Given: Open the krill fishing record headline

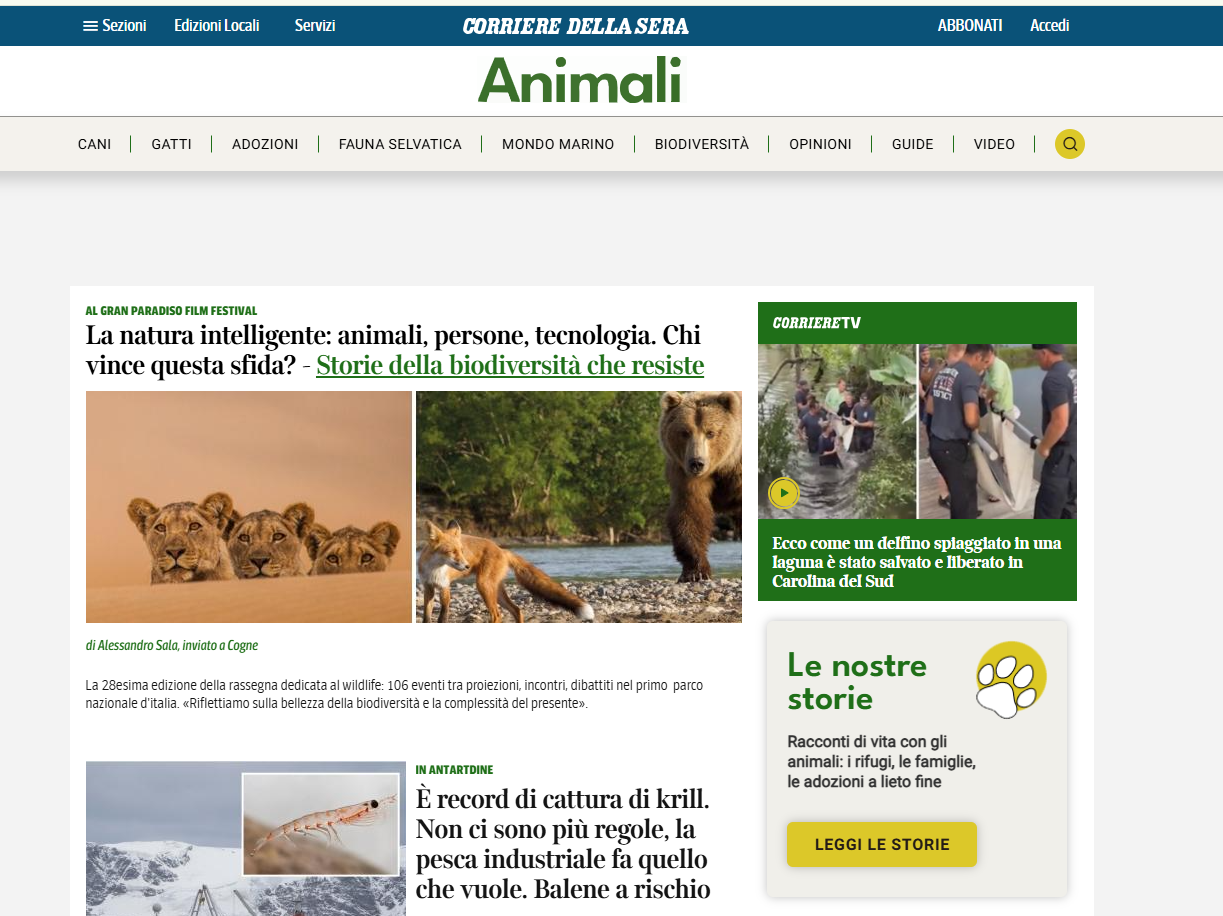Looking at the screenshot, I should [x=563, y=844].
